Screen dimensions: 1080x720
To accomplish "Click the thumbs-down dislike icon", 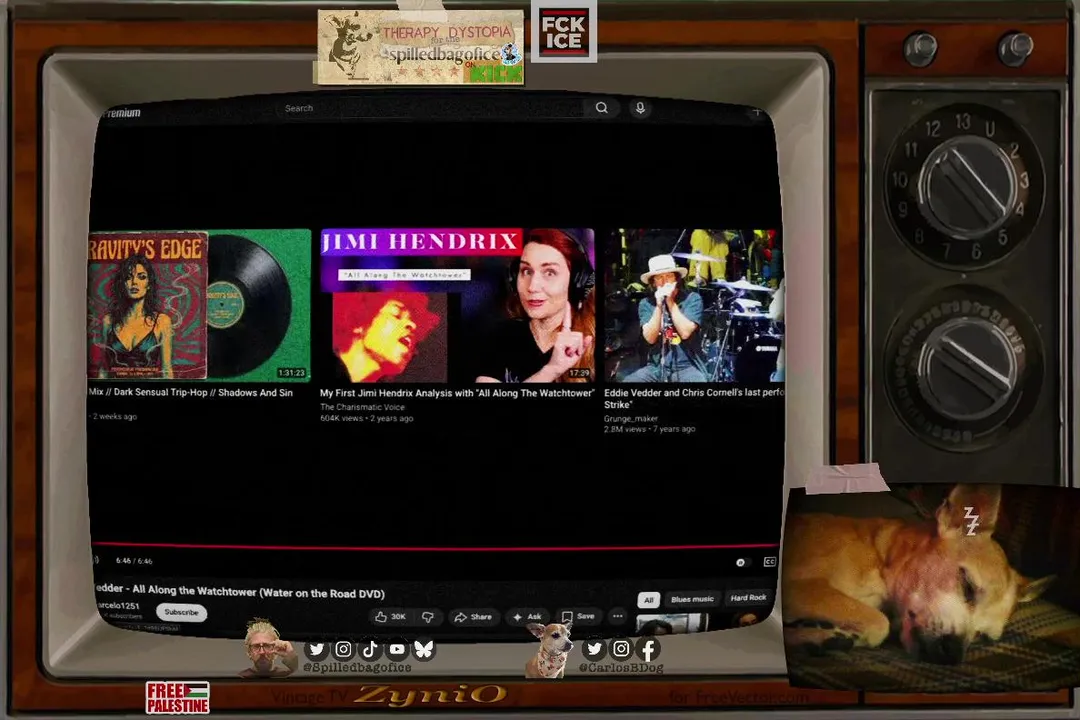I will coord(428,617).
